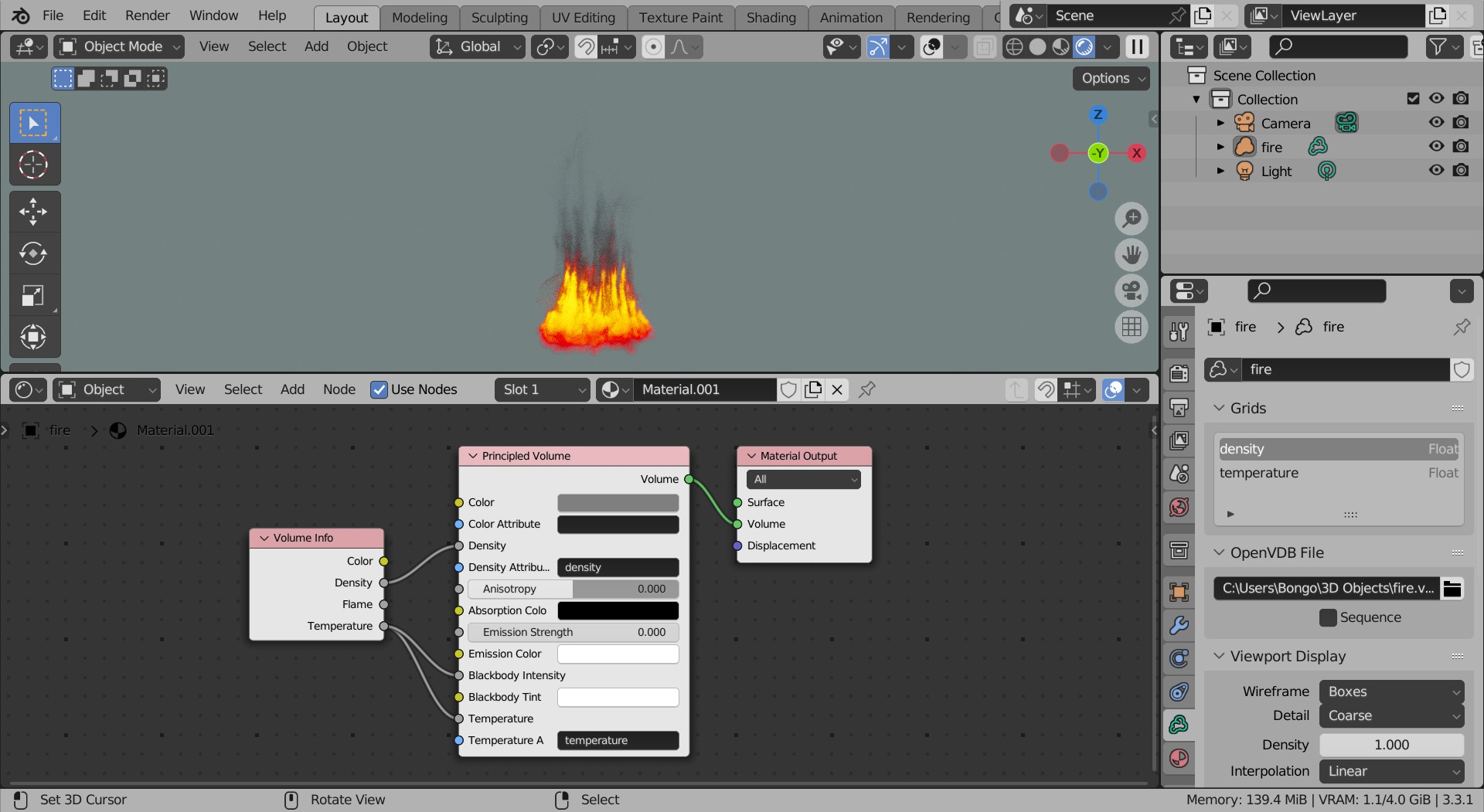Click the Absorption Color swatch

coord(618,610)
